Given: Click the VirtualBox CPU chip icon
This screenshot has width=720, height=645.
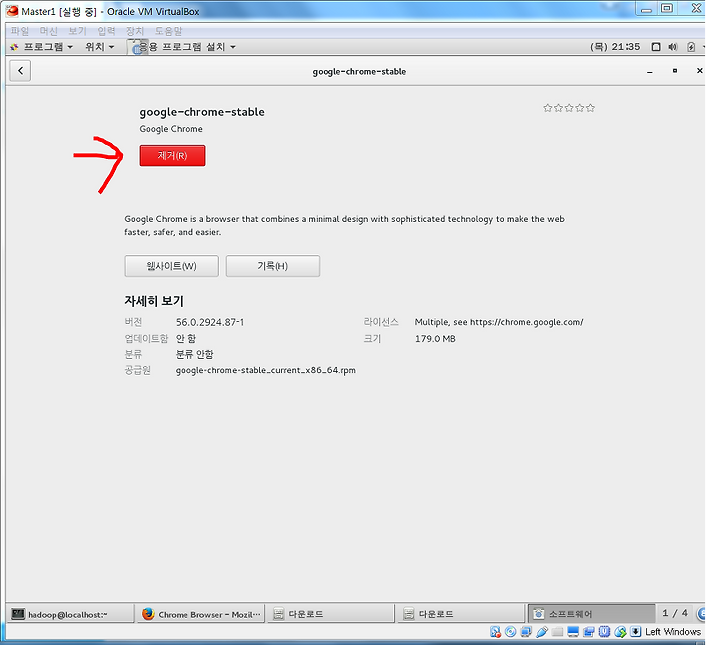Looking at the screenshot, I should (x=604, y=632).
